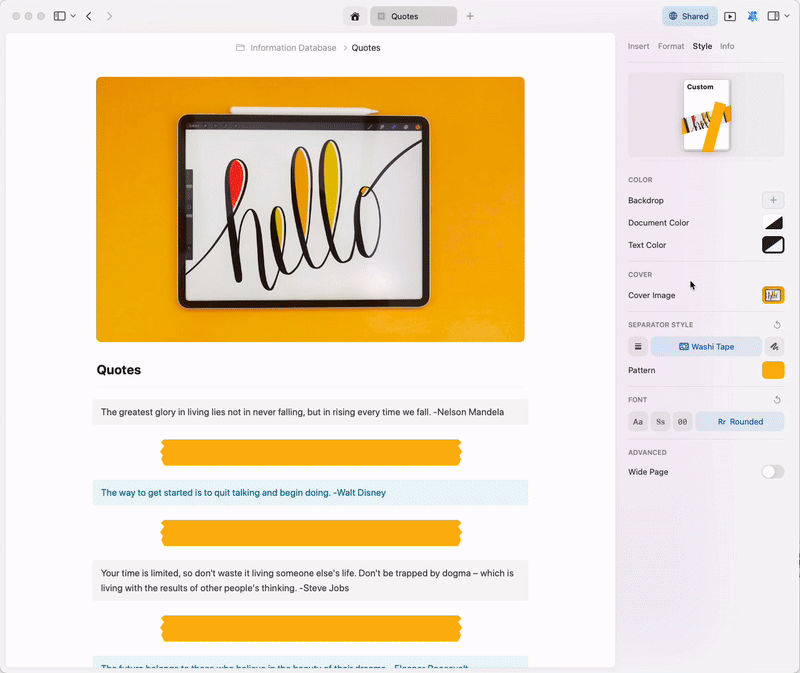
Task: Reset Separator Style using the circular arrow icon
Action: pos(776,324)
